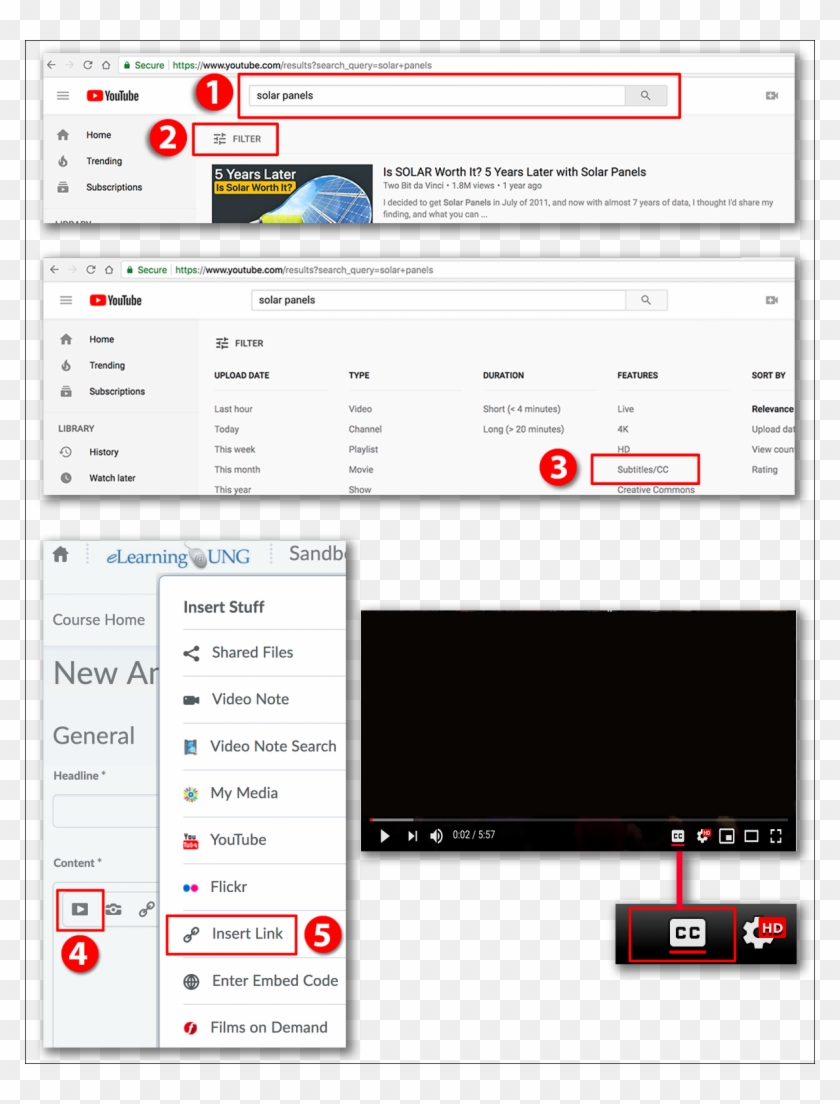The width and height of the screenshot is (840, 1104).
Task: Open the Relevance sort option
Action: (772, 409)
